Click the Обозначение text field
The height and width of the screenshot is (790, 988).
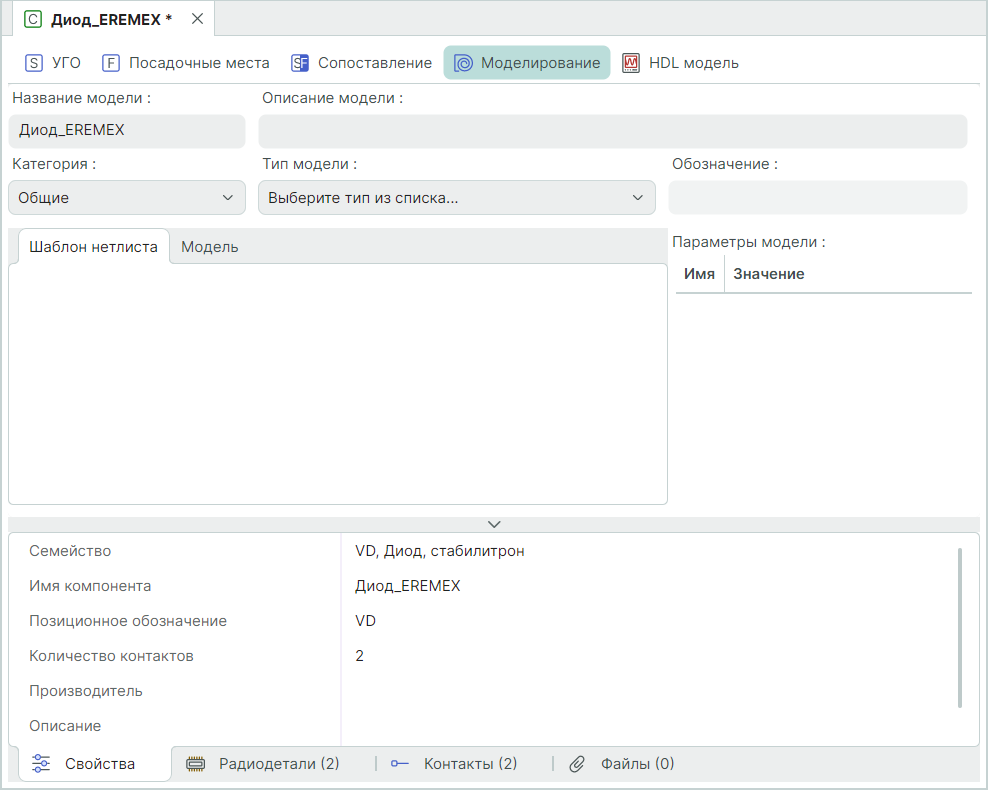coord(817,198)
